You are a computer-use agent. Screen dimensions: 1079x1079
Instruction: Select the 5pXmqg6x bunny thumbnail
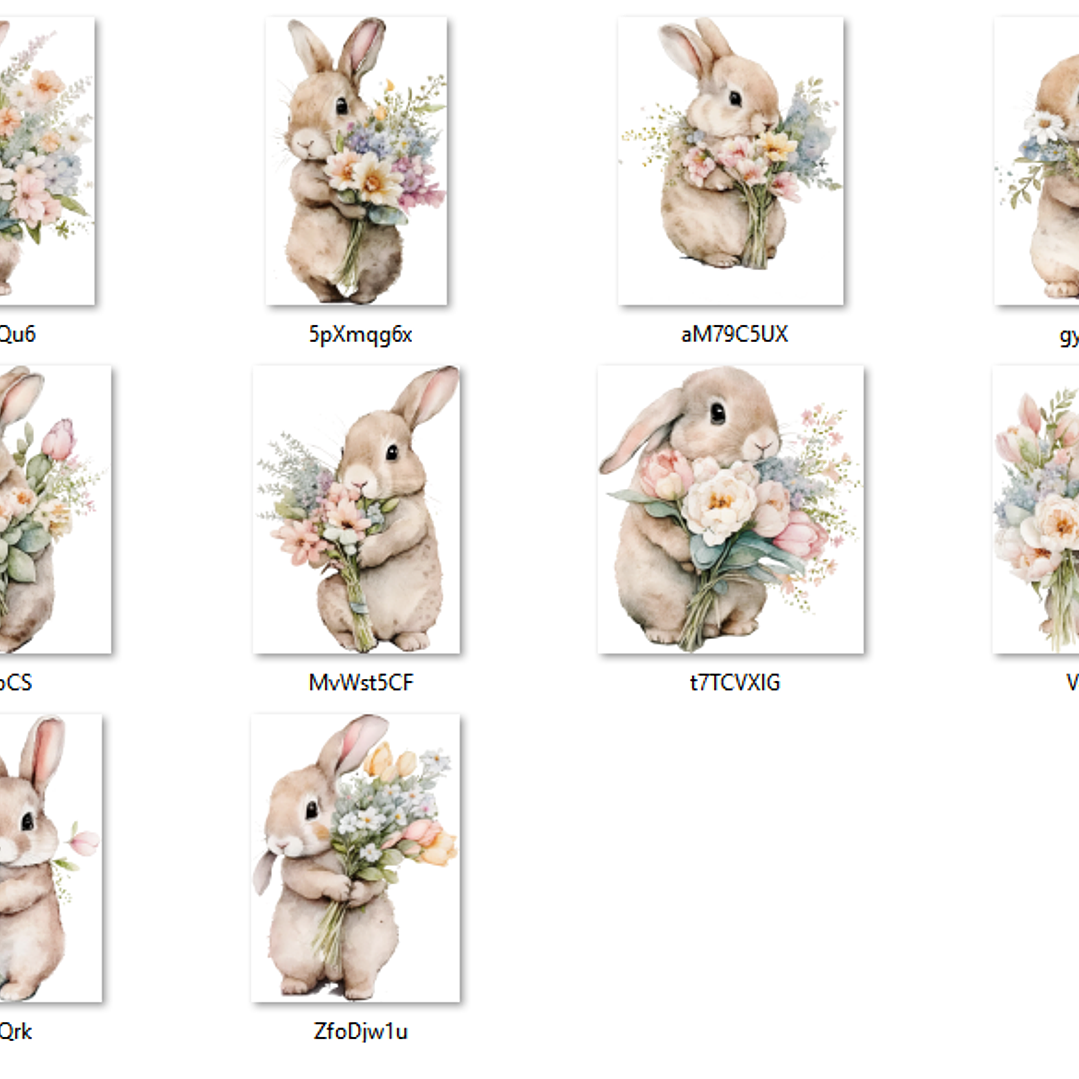point(355,161)
